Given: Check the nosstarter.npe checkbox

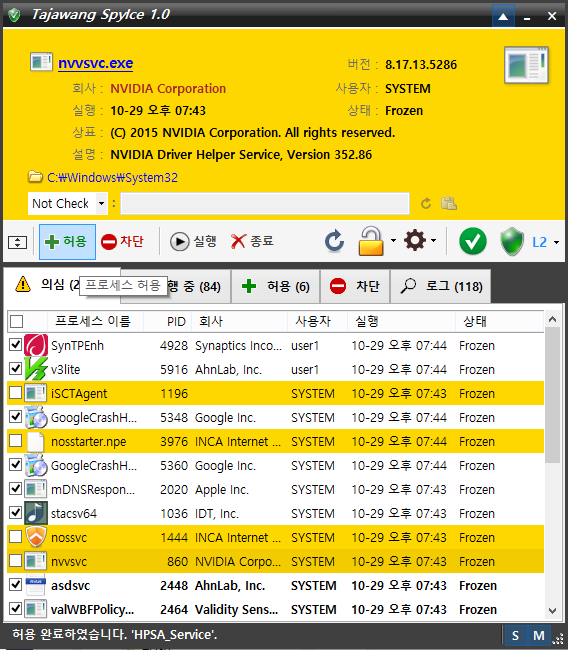Looking at the screenshot, I should tap(15, 441).
